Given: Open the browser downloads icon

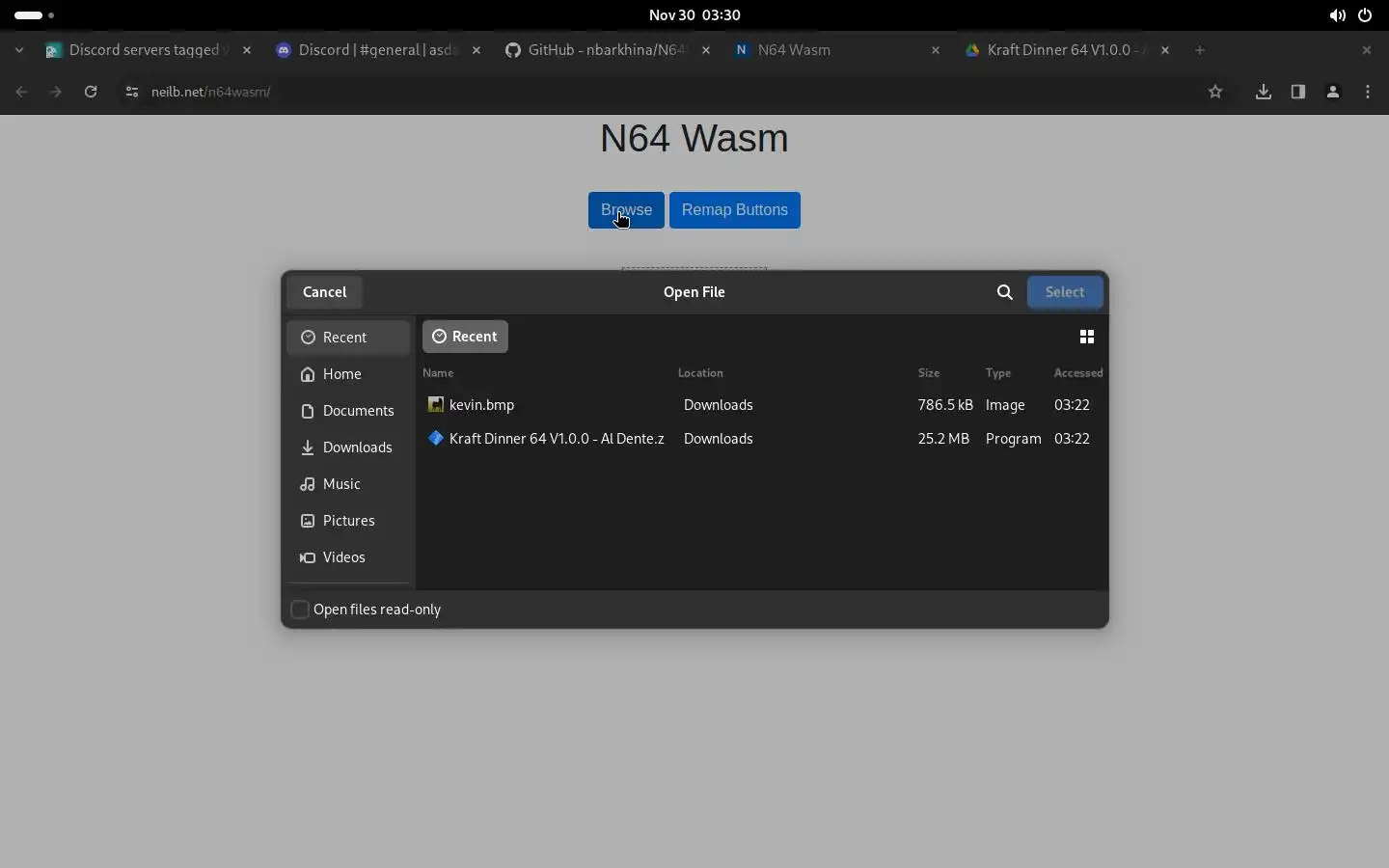Looking at the screenshot, I should click(1265, 92).
